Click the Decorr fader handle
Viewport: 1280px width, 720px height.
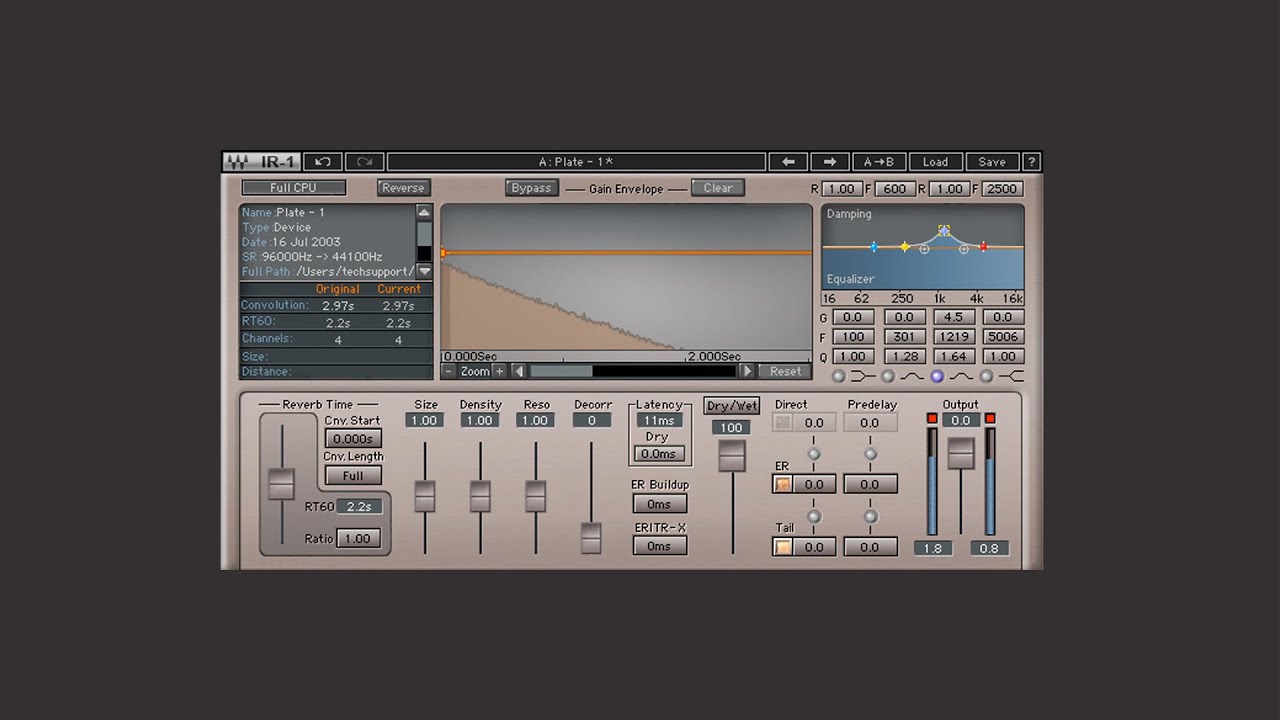pyautogui.click(x=591, y=538)
